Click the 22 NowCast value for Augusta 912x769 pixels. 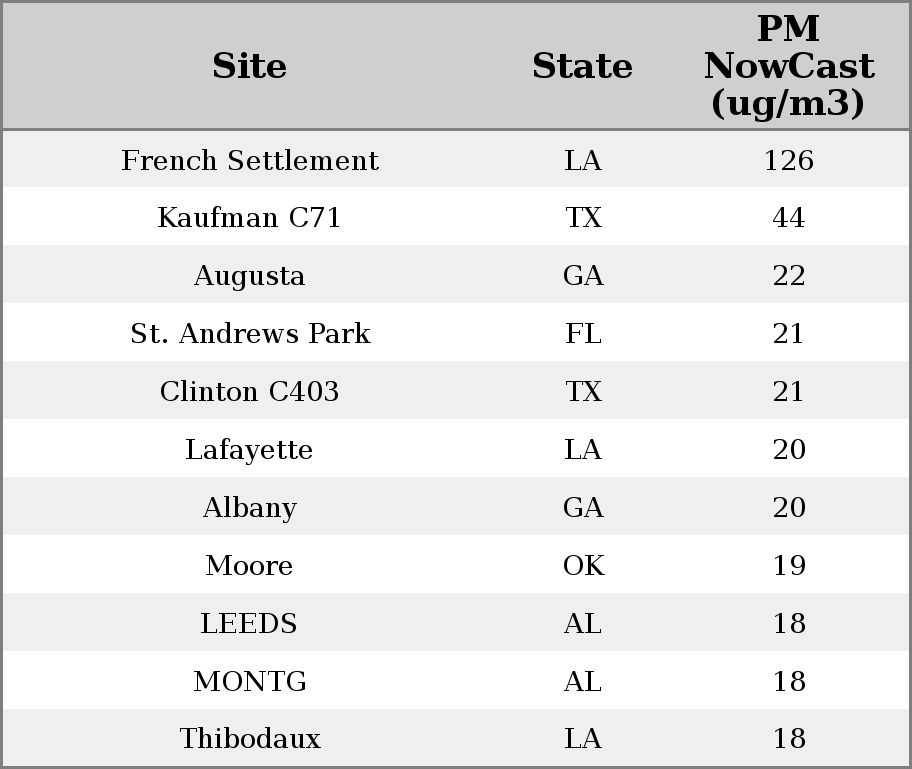tap(788, 276)
